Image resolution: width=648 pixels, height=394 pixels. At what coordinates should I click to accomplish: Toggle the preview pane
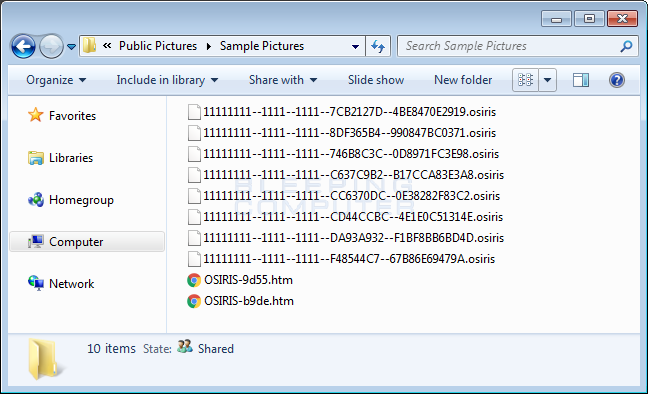(581, 80)
